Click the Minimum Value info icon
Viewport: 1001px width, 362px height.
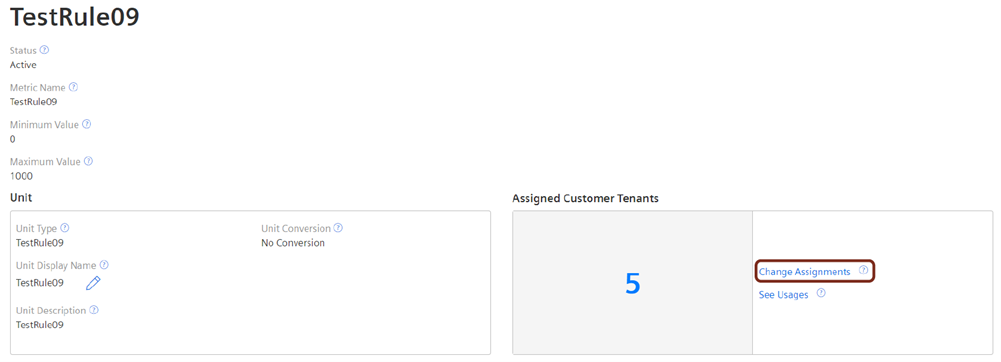tap(87, 124)
